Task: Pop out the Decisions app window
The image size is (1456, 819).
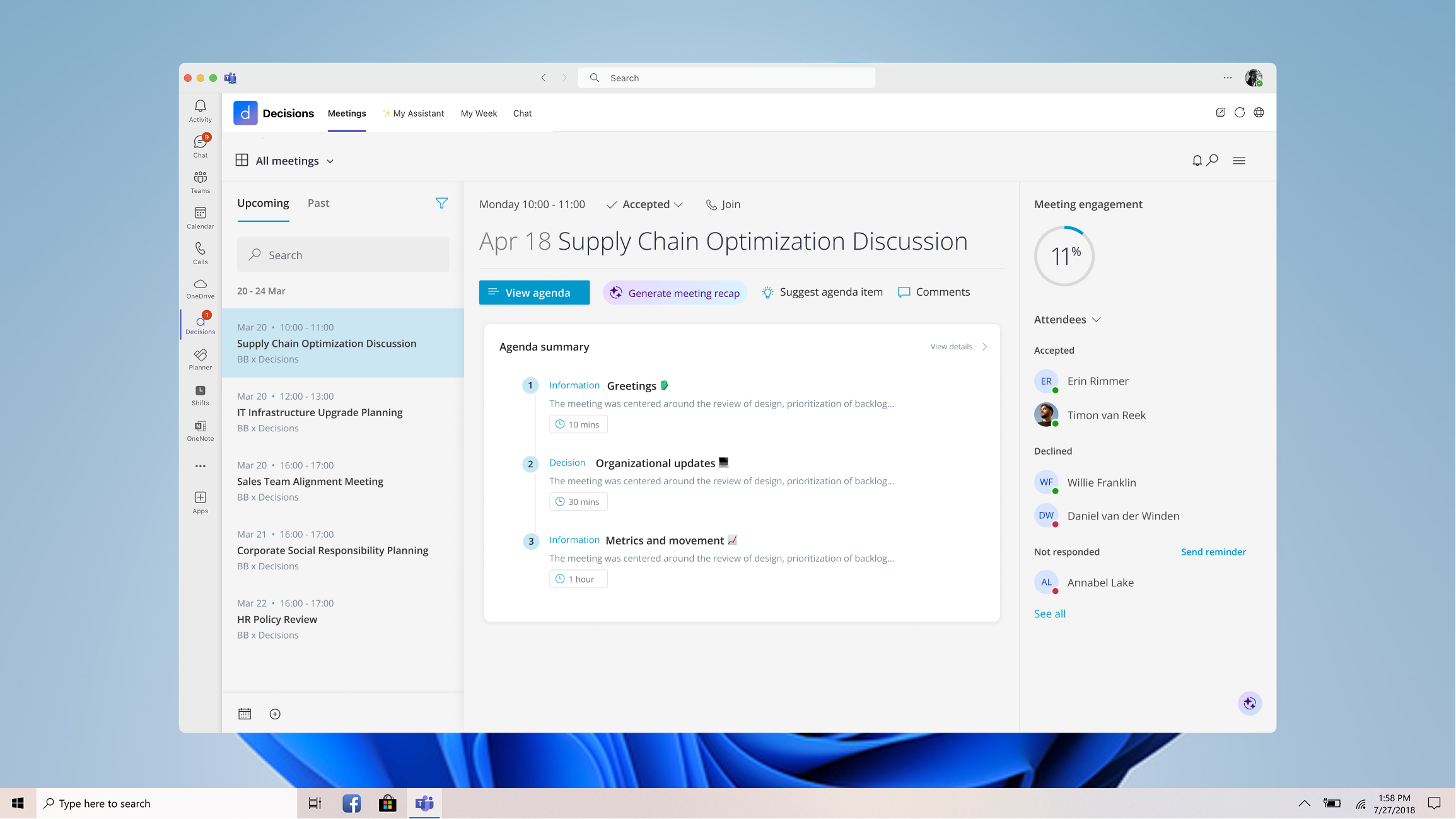Action: tap(1221, 112)
